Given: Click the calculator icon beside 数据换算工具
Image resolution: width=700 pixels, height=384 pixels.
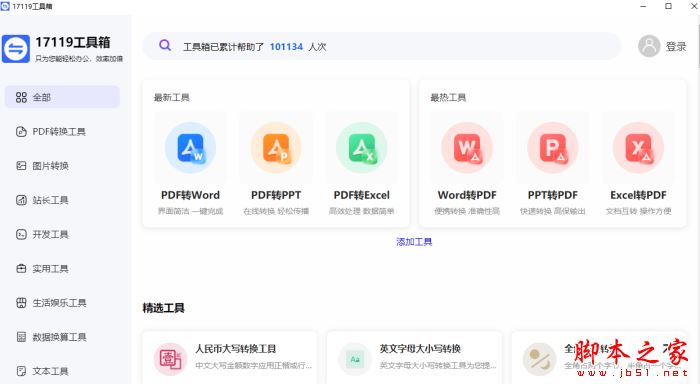Looking at the screenshot, I should 21,337.
